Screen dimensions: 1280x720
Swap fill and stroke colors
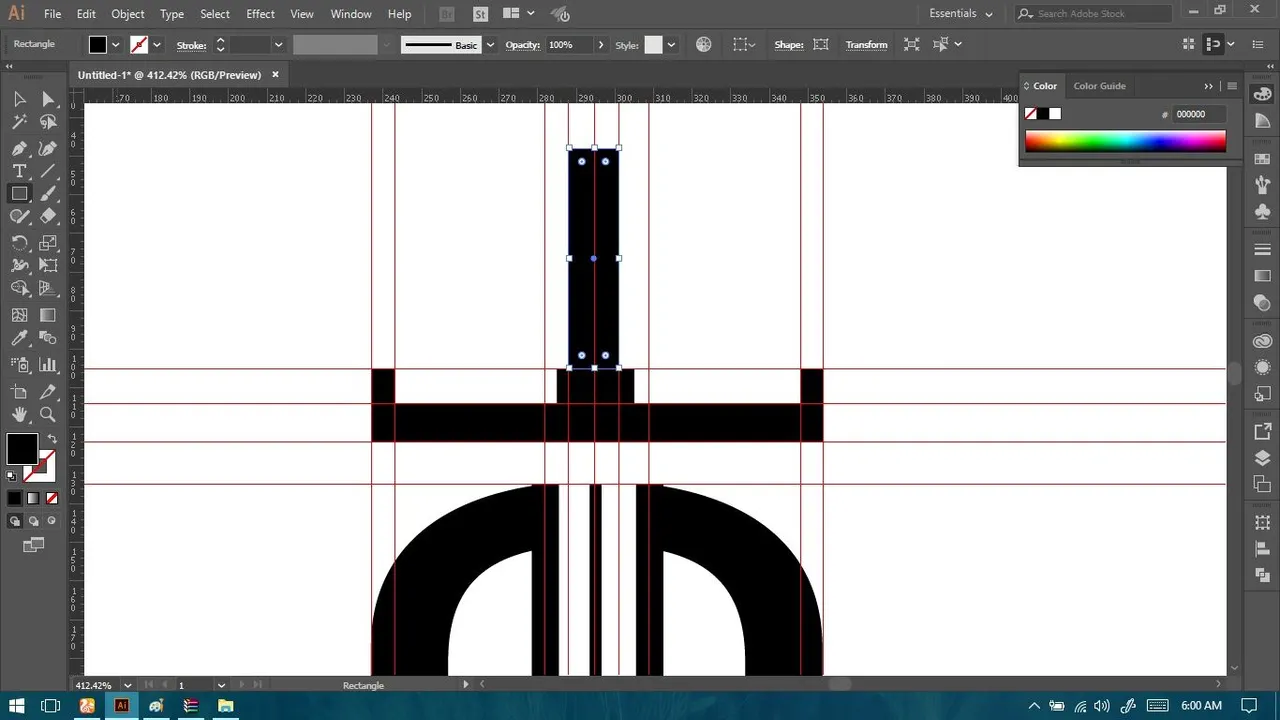51,438
